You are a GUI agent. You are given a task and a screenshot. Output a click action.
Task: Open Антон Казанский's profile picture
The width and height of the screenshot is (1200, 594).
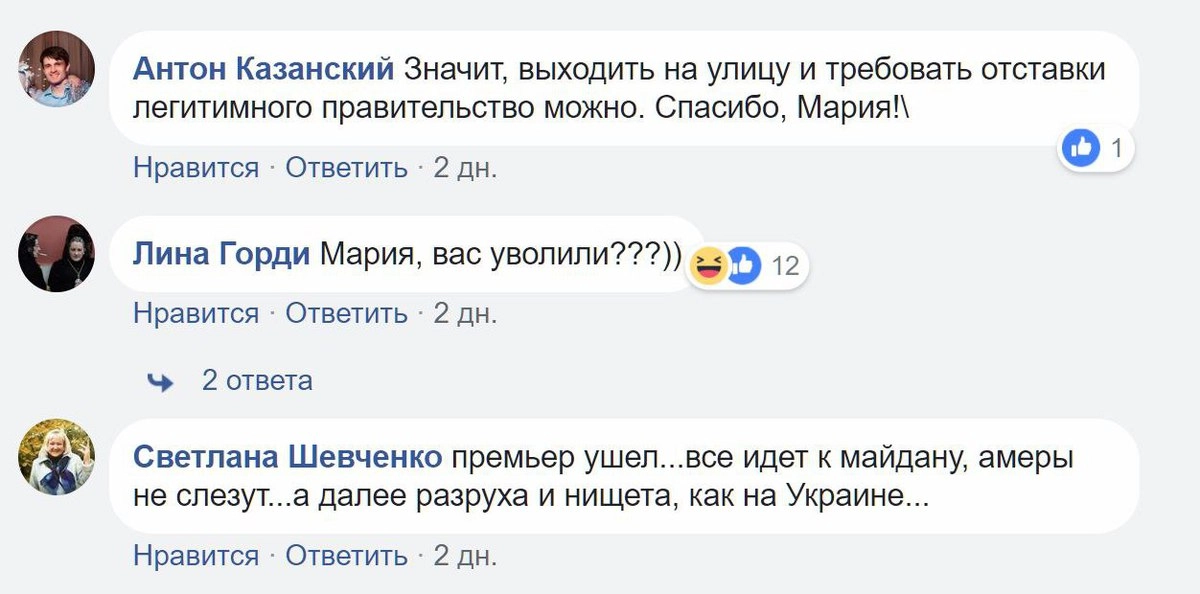56,68
